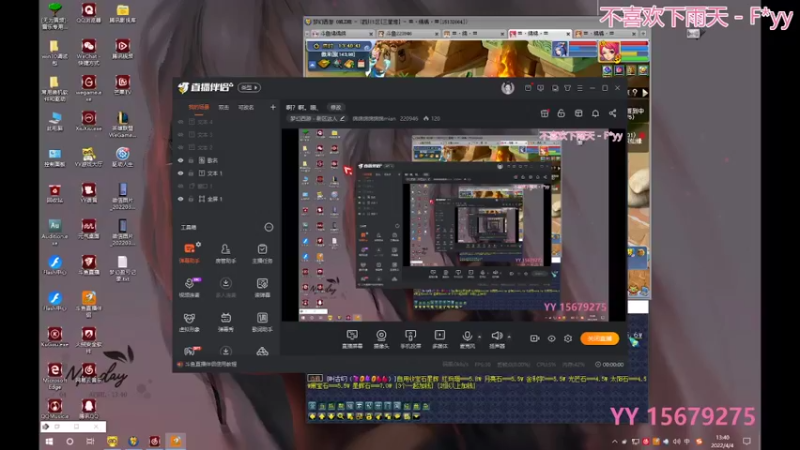Click the stream preview canvas
Image resolution: width=800 pixels, height=450 pixels.
[454, 225]
